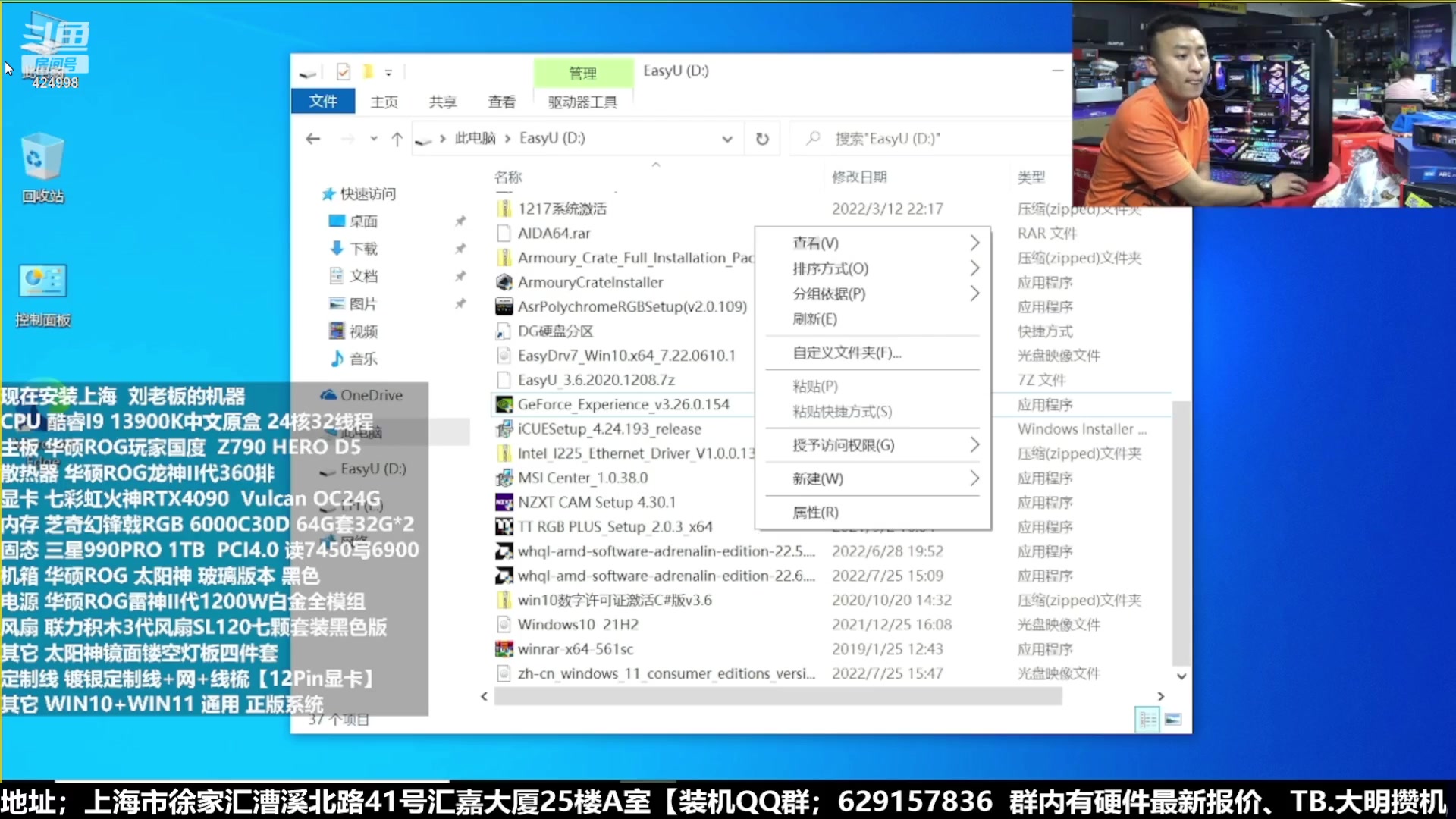Viewport: 1456px width, 819px height.
Task: Select the TT RGB PLUS Setup icon
Action: (504, 526)
